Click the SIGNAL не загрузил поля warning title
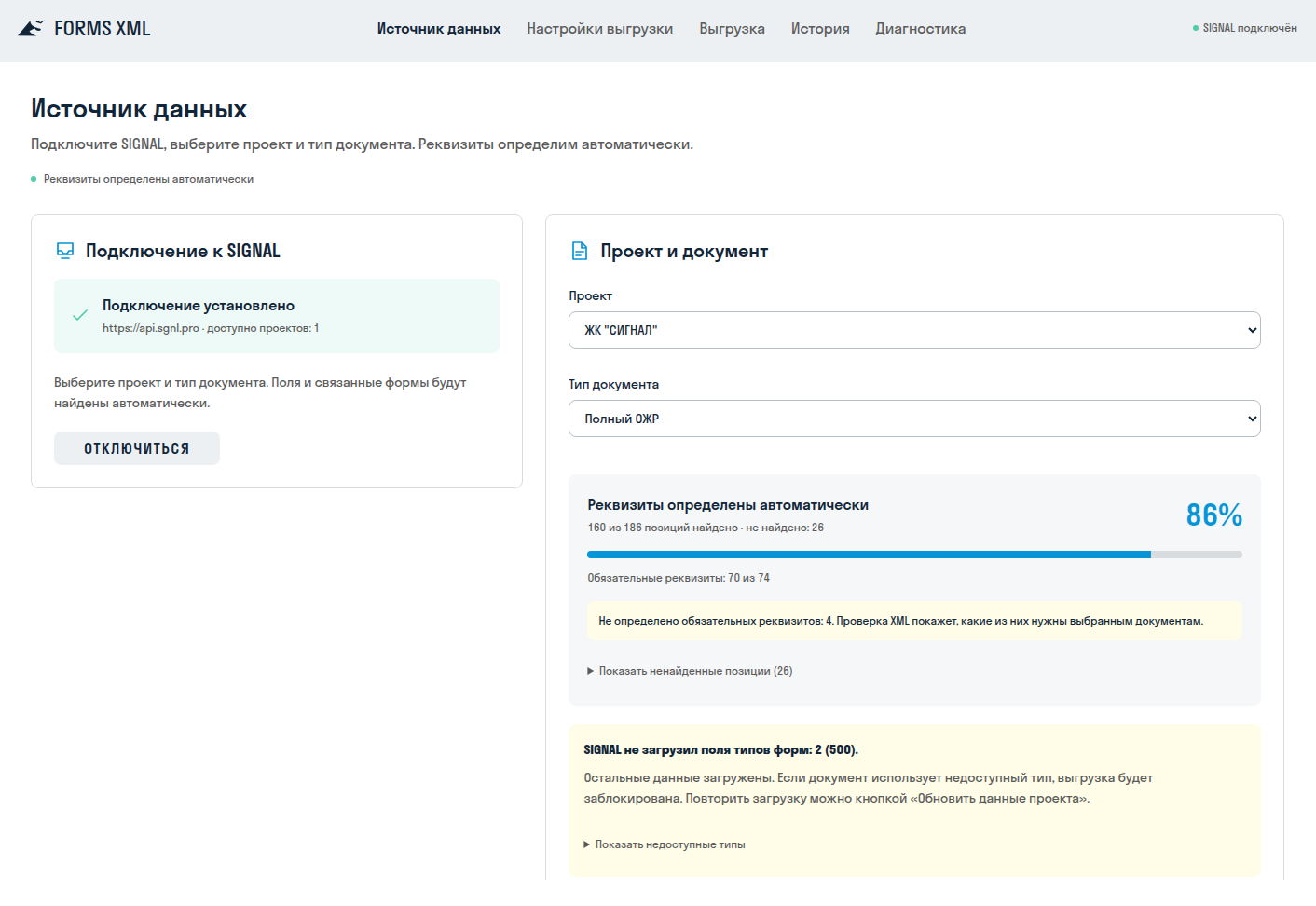The width and height of the screenshot is (1316, 906). (721, 749)
